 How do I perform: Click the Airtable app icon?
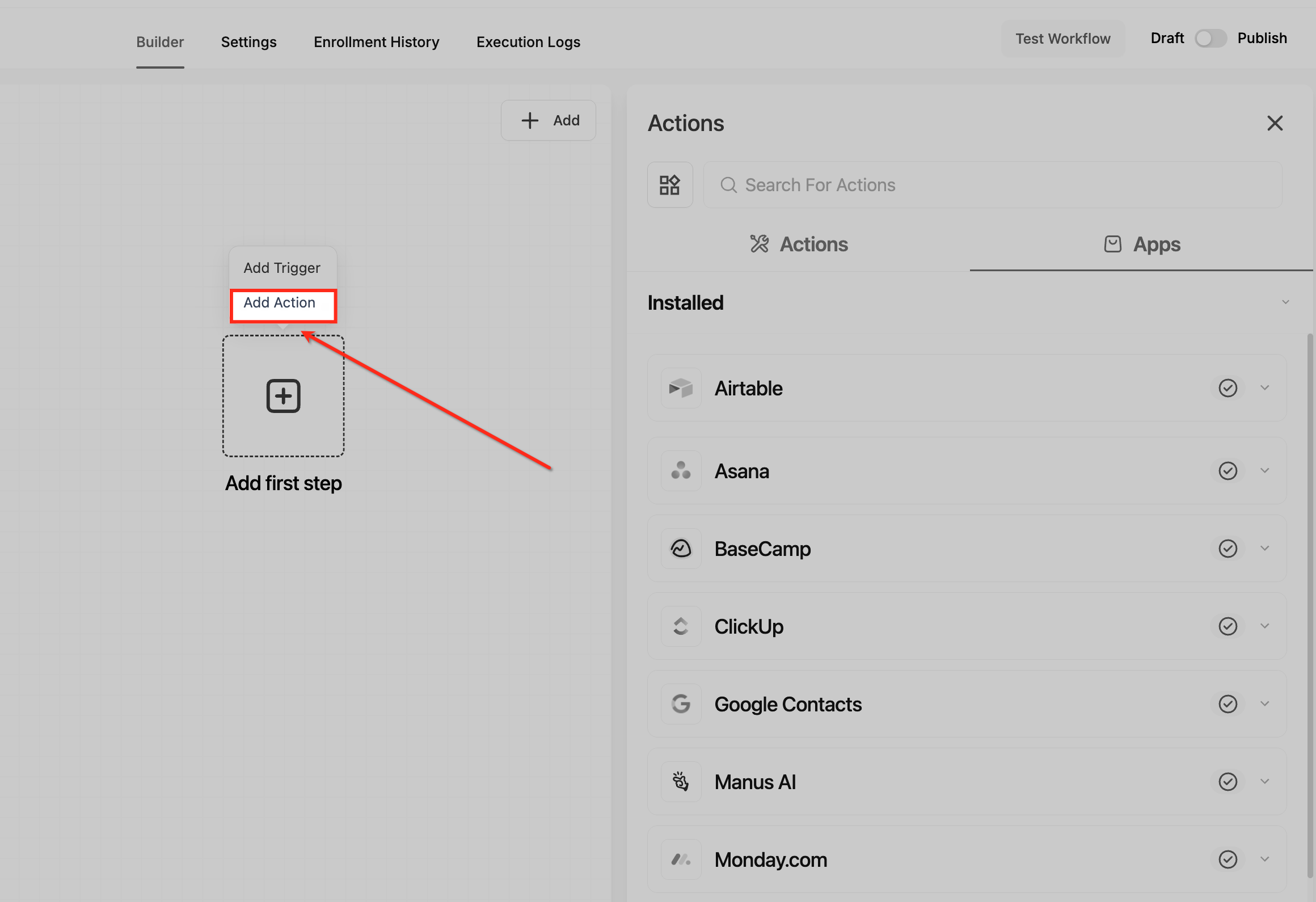[x=681, y=388]
